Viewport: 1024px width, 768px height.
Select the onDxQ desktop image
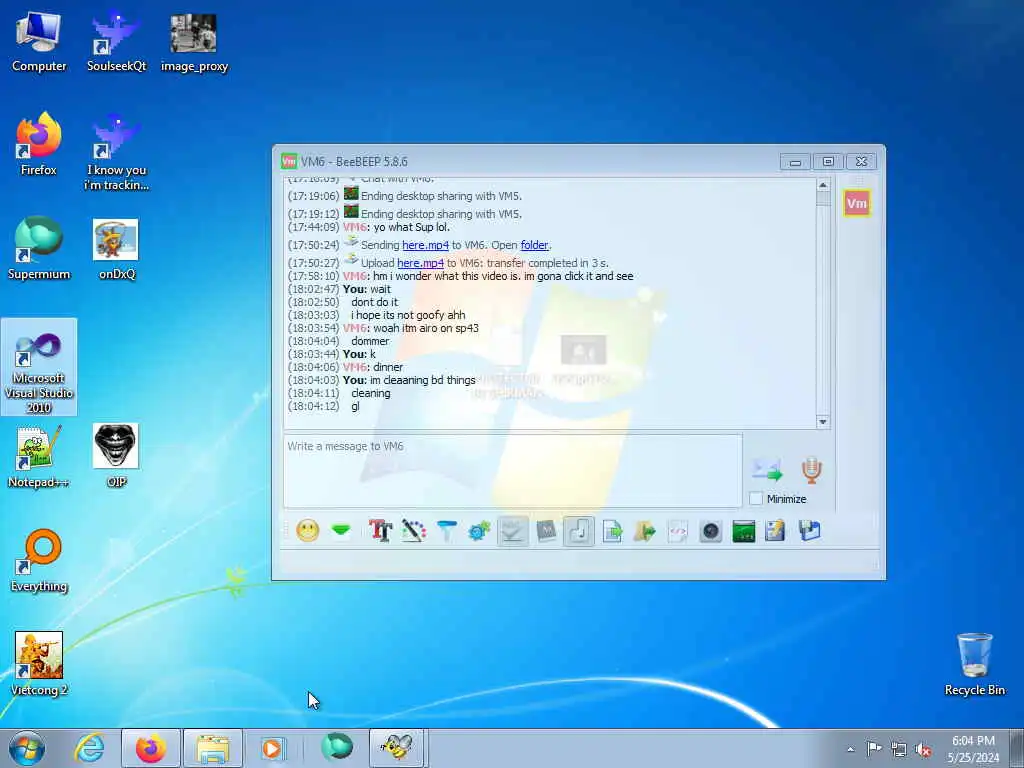pyautogui.click(x=116, y=249)
